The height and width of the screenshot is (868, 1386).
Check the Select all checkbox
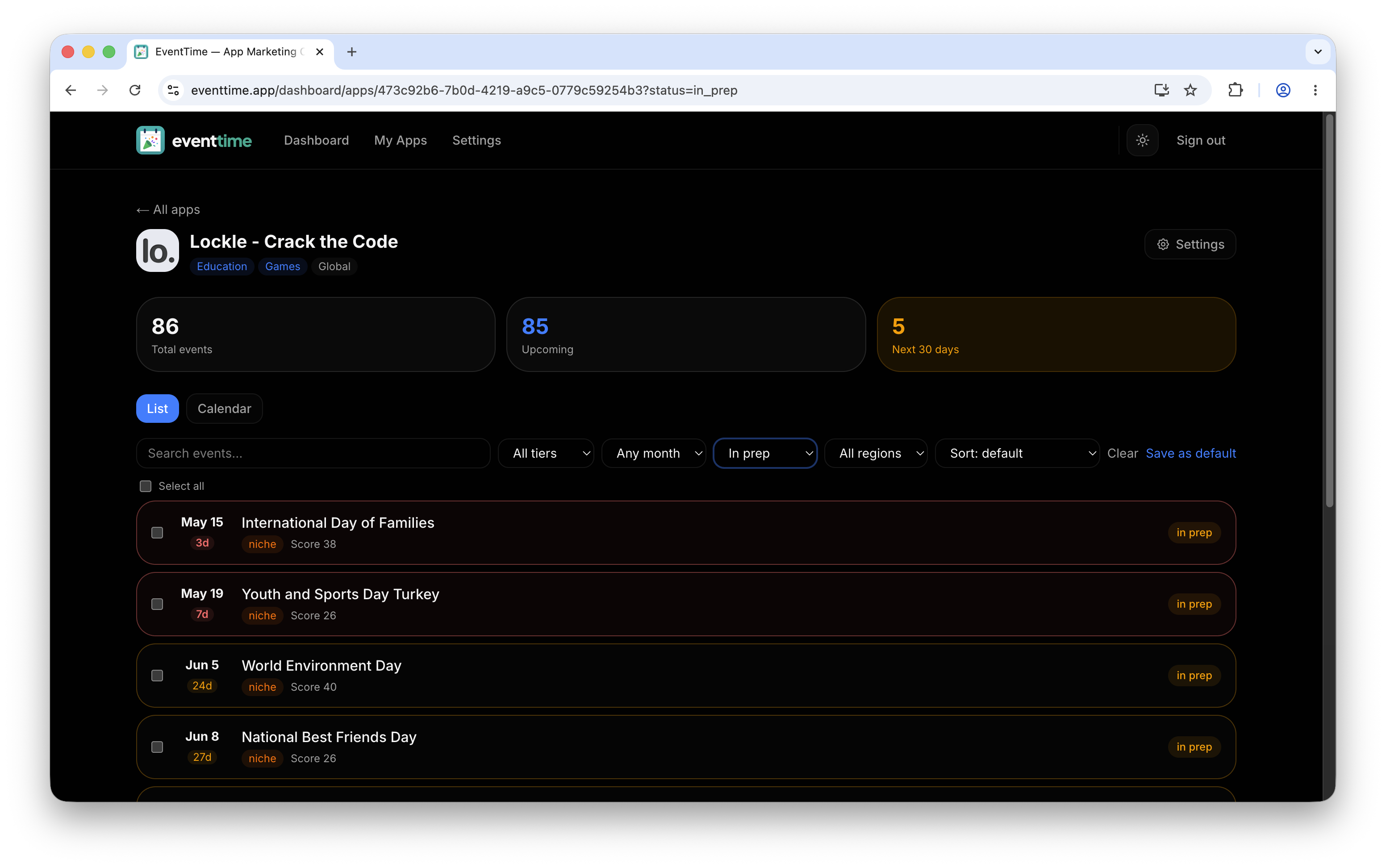[146, 486]
